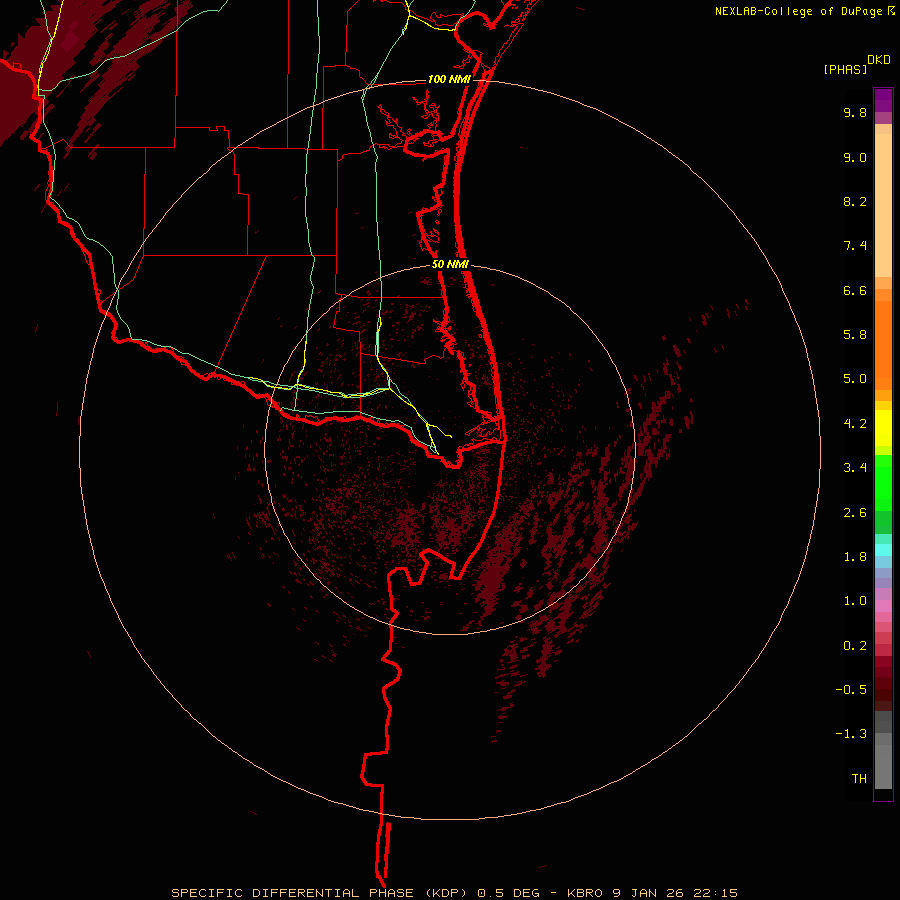Click the 9.0 scale value

point(855,157)
